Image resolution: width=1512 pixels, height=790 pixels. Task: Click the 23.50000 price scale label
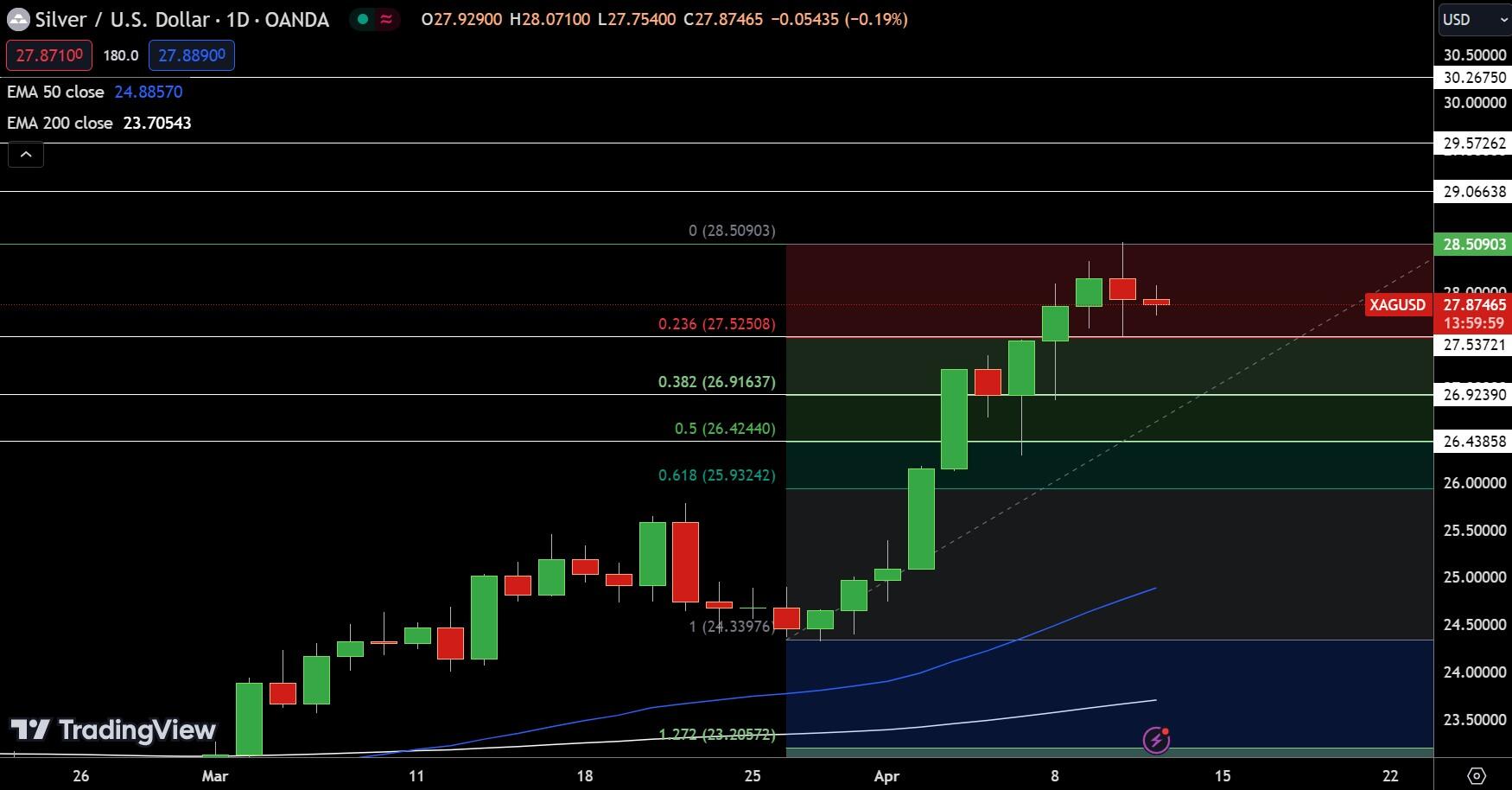pos(1475,720)
